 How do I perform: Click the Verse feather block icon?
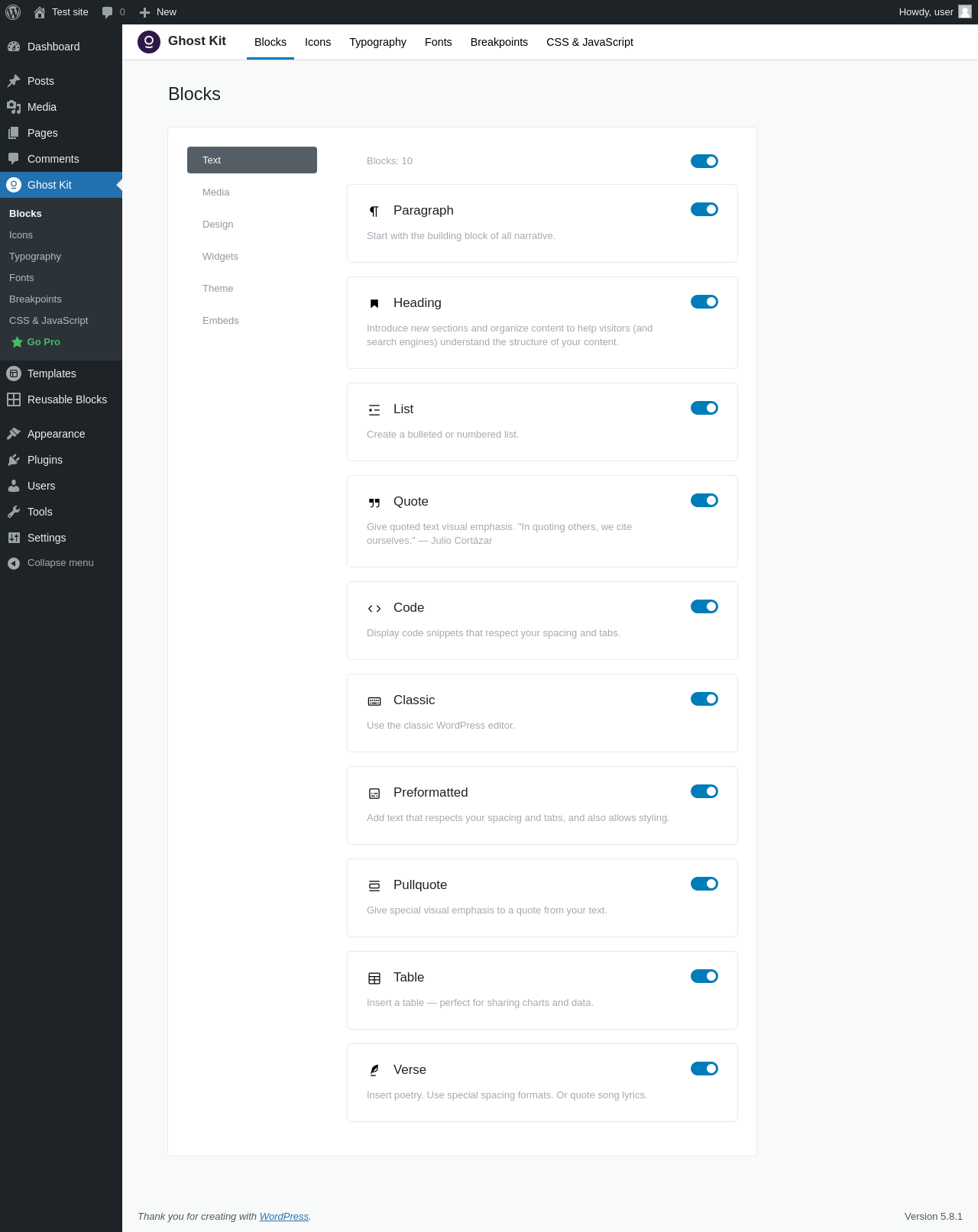pyautogui.click(x=374, y=1071)
